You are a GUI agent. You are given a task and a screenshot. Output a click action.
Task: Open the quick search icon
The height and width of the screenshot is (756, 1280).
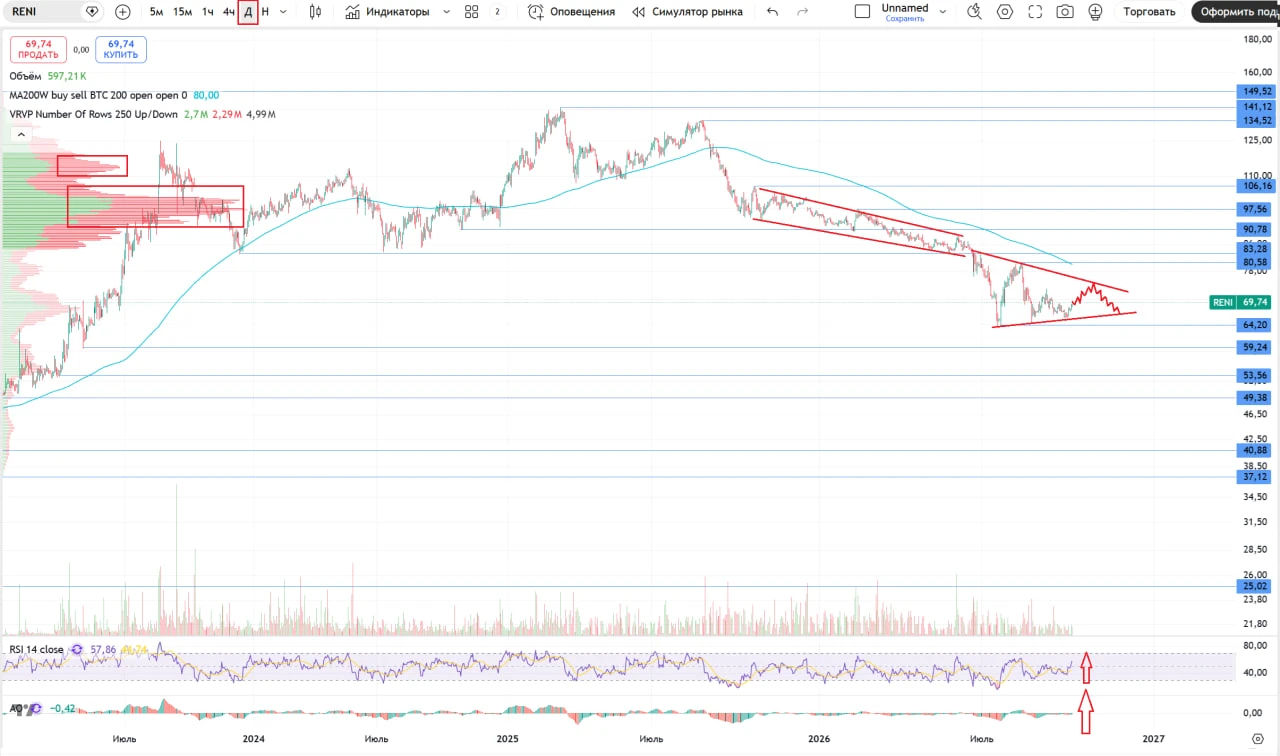coord(975,12)
